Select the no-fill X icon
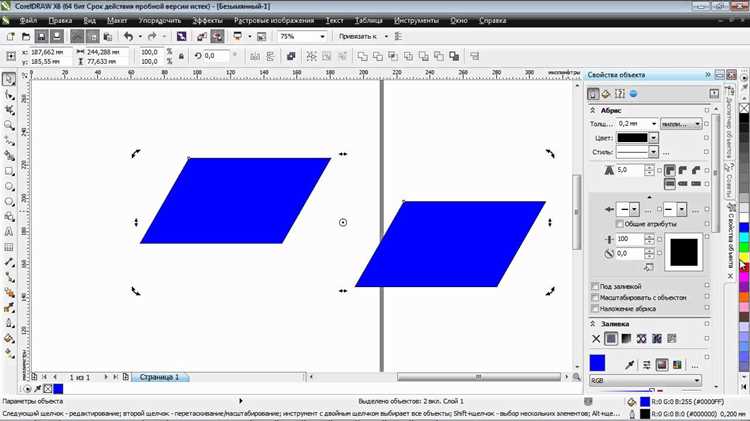The width and height of the screenshot is (750, 421). [596, 339]
